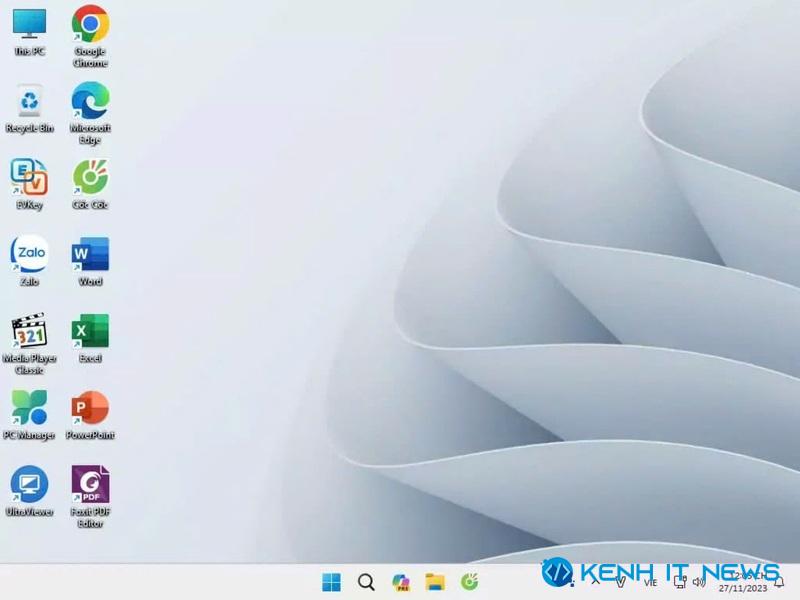
Task: Select the PC Manager shortcut
Action: click(30, 415)
